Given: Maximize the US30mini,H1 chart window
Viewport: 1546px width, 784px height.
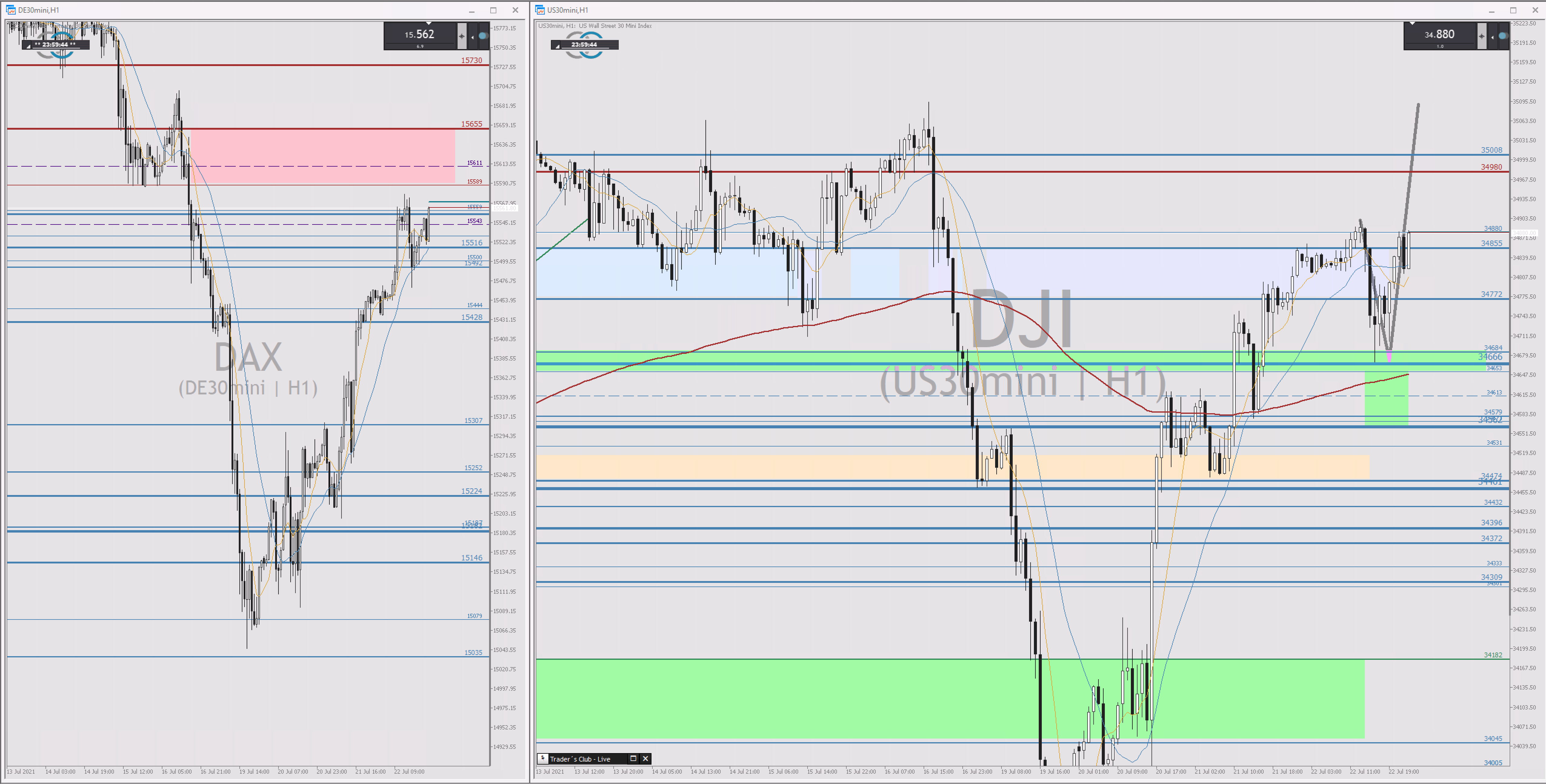Looking at the screenshot, I should [1513, 10].
